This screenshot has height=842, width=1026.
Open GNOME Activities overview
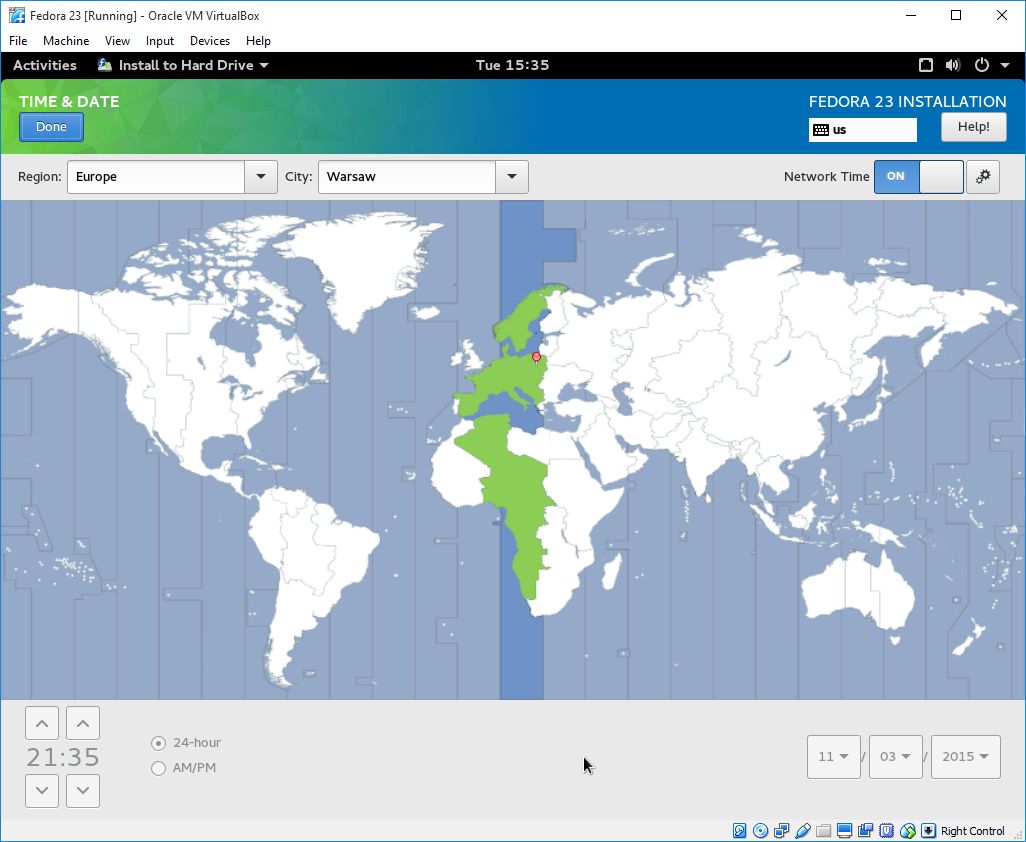click(x=44, y=65)
